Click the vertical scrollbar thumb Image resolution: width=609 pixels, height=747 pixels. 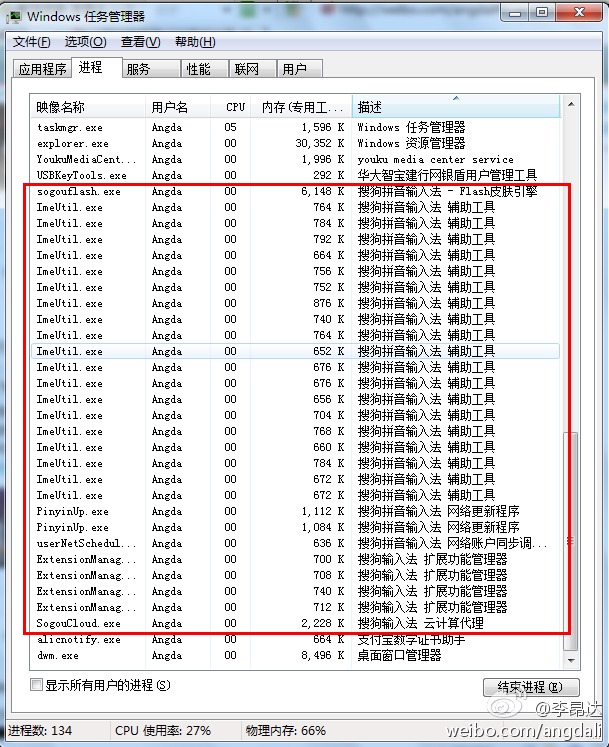click(570, 541)
